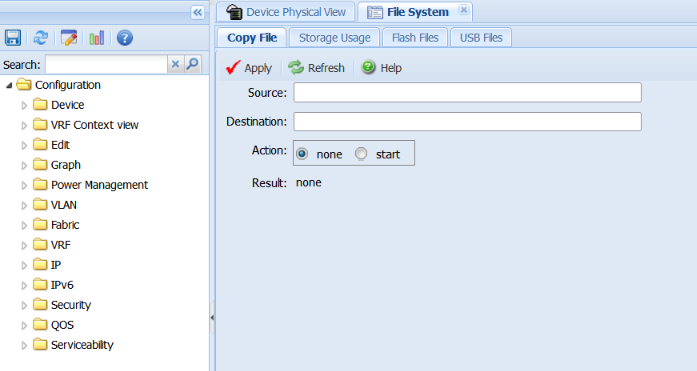The width and height of the screenshot is (697, 371).
Task: Select Power Management in the tree
Action: click(x=100, y=185)
